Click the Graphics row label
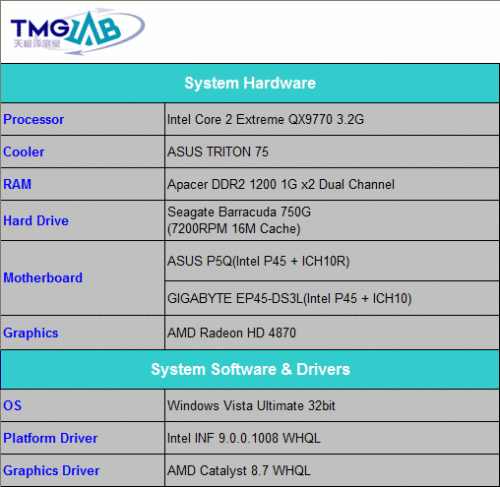The image size is (500, 487). pyautogui.click(x=31, y=333)
